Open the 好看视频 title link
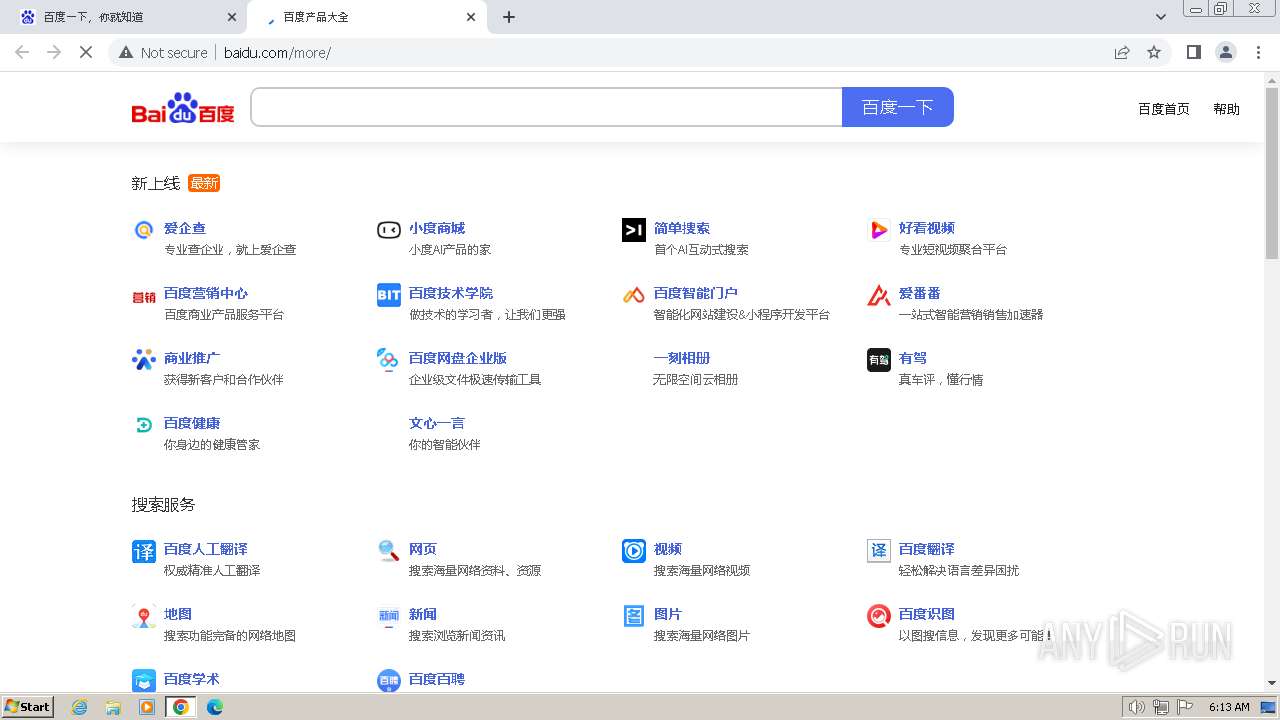1280x720 pixels. click(927, 228)
